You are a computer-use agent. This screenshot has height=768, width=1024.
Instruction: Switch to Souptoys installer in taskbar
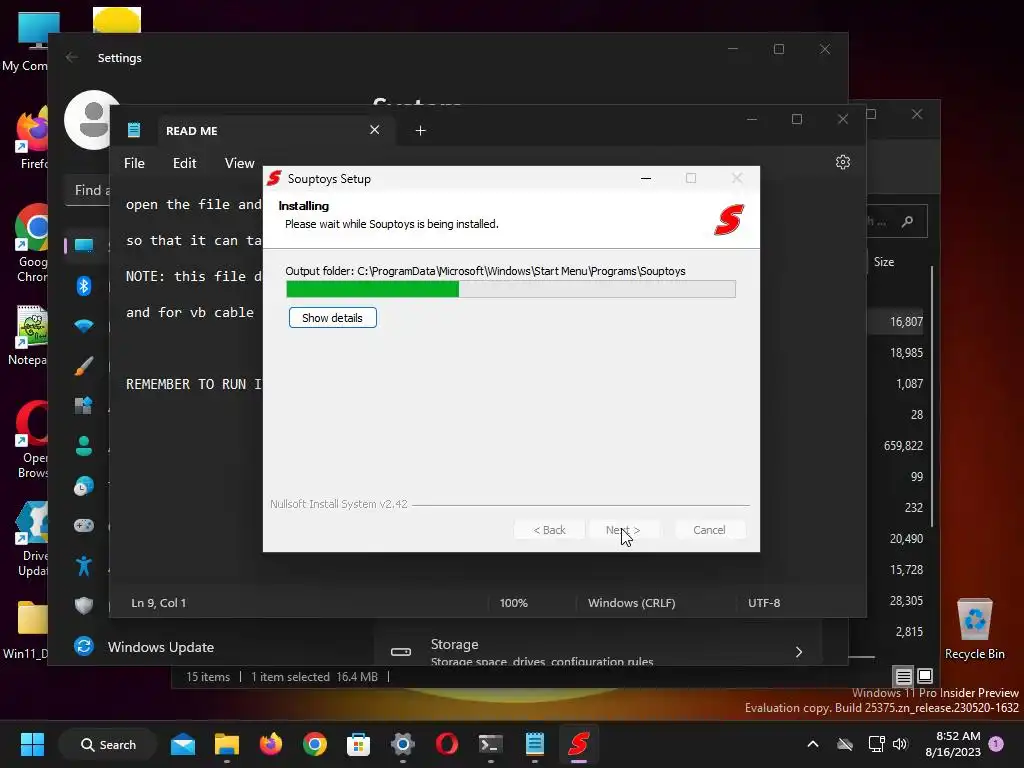click(x=579, y=744)
